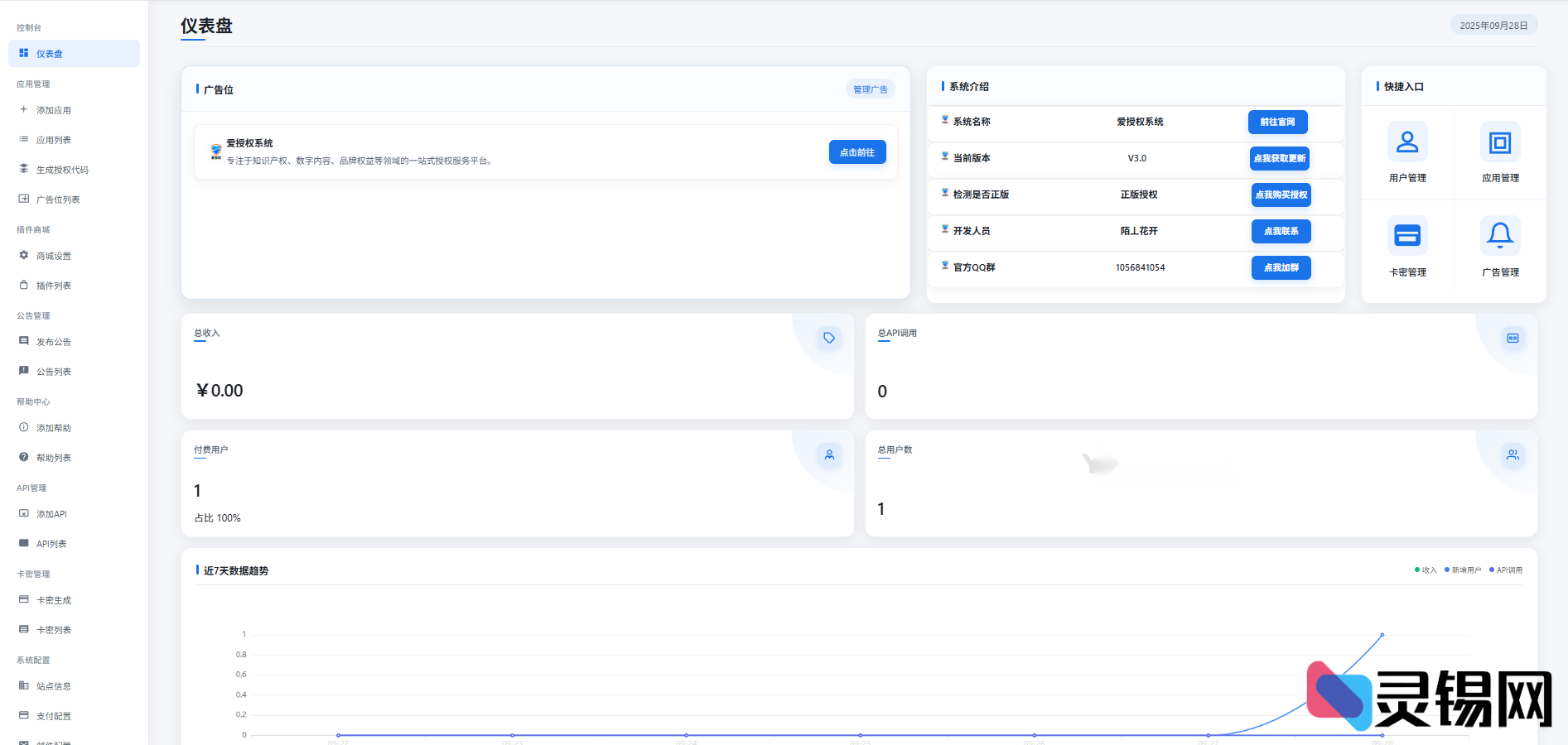Click the 点击前往 button in ad slot
1568x745 pixels.
[x=856, y=152]
